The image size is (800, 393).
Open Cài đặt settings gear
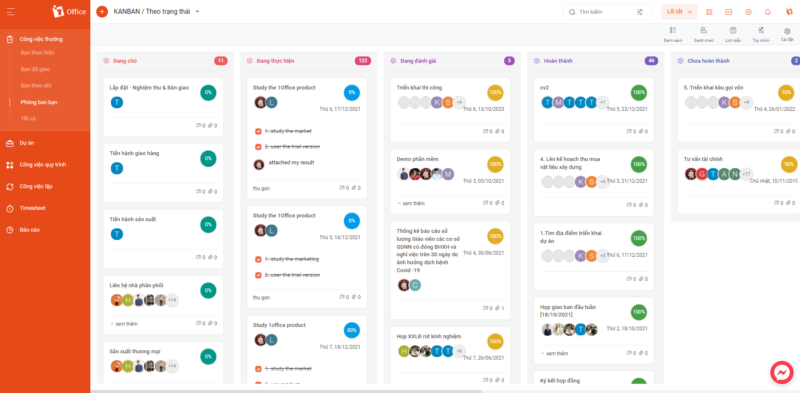point(787,34)
